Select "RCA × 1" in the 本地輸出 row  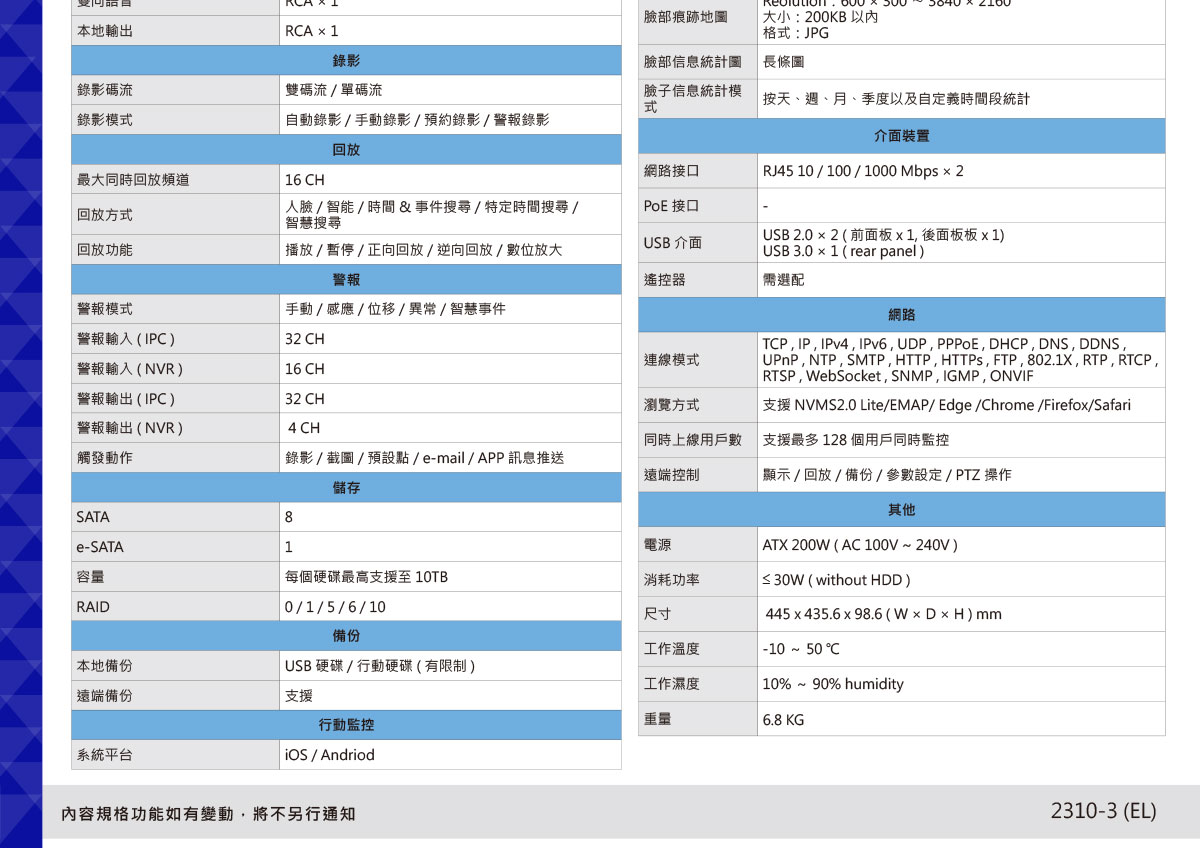pos(312,31)
